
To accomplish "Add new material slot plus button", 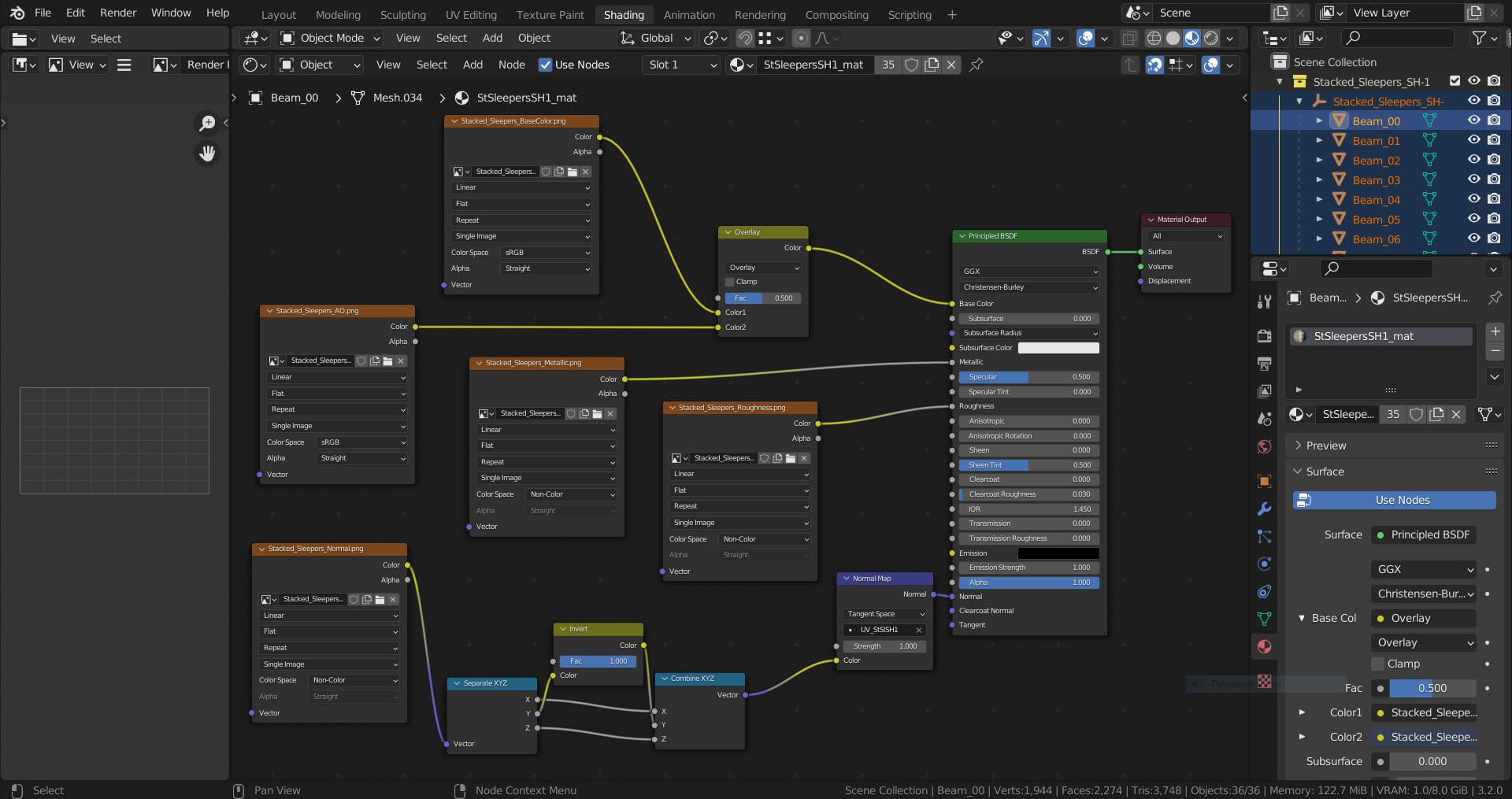I will coord(1495,331).
